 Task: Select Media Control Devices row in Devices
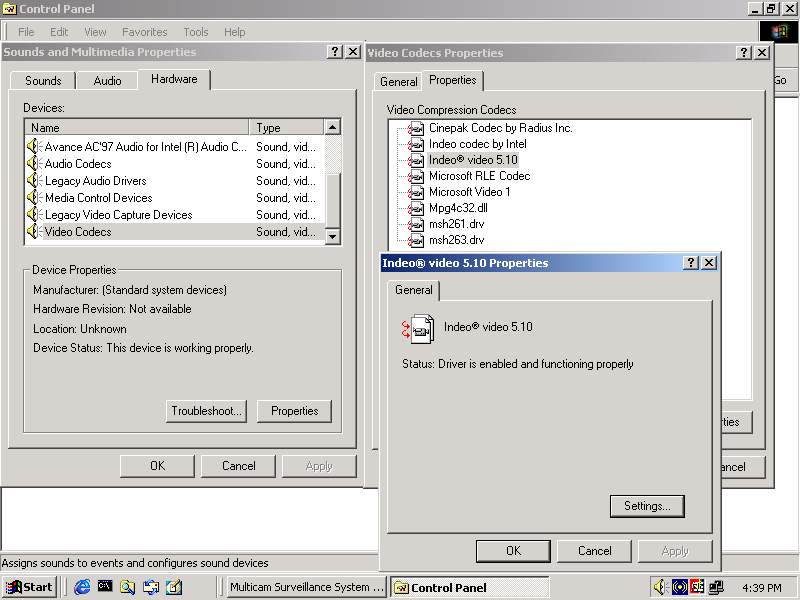173,197
